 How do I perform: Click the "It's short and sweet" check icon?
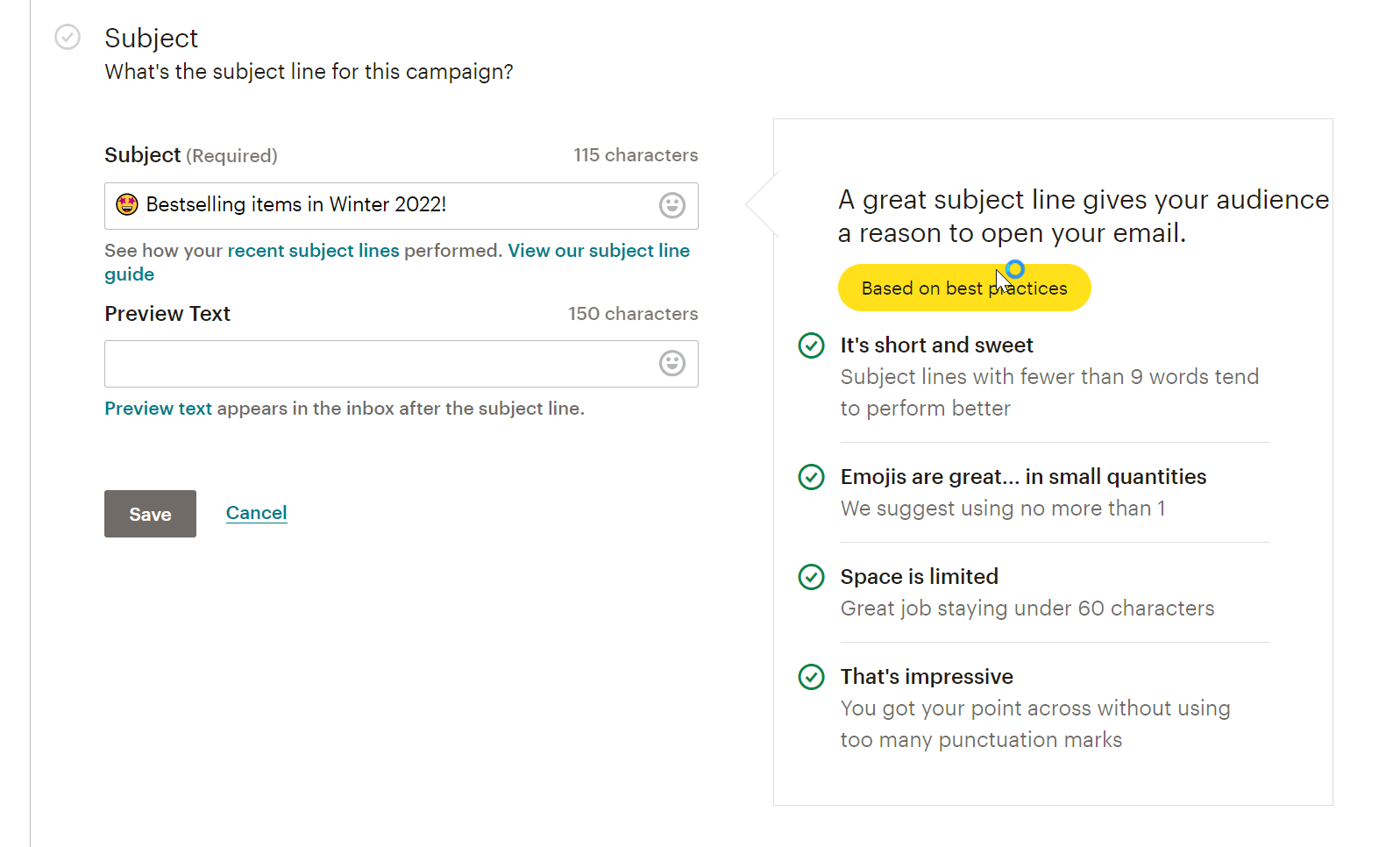[x=811, y=345]
